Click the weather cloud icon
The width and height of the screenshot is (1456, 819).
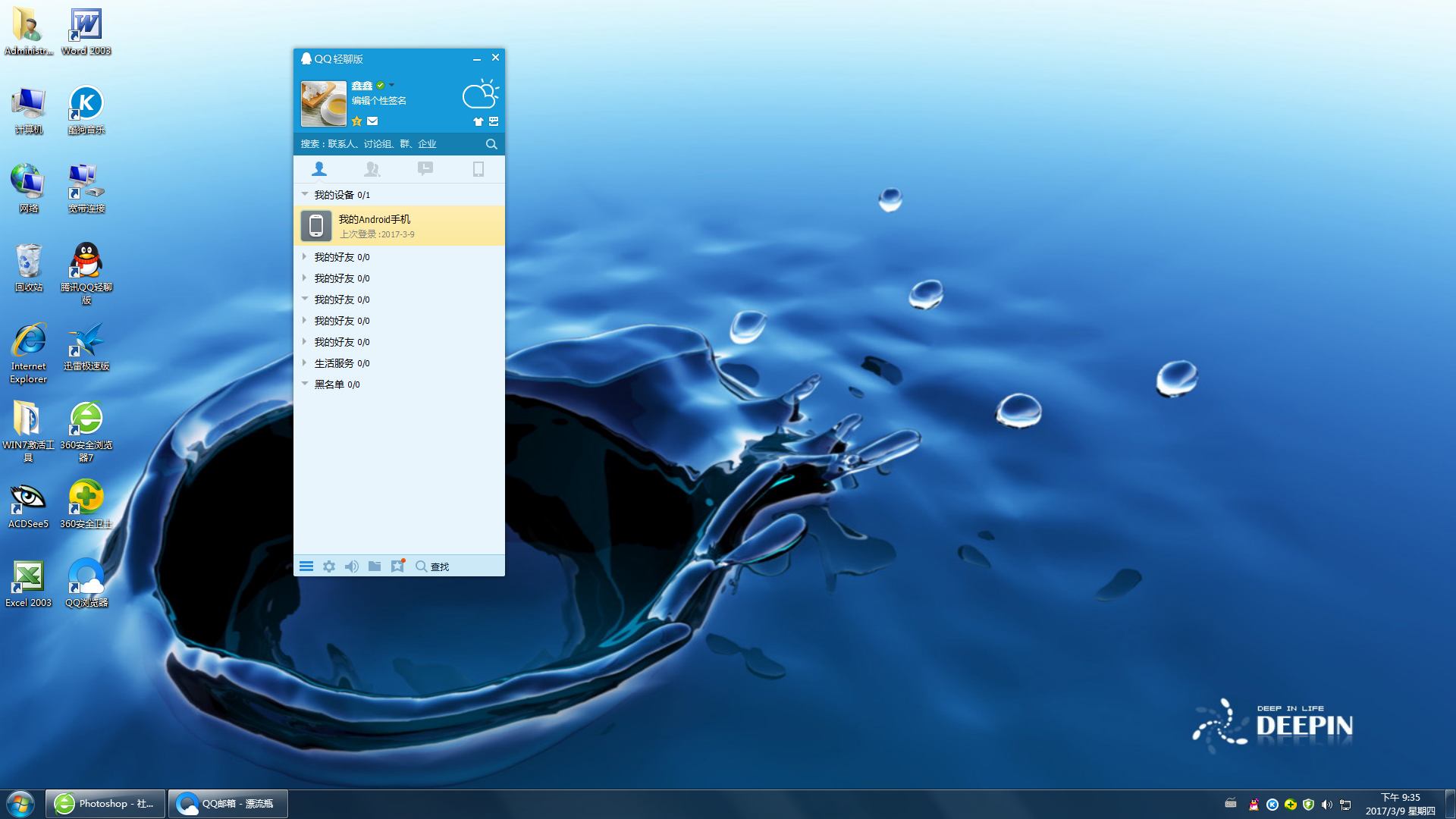click(x=479, y=95)
